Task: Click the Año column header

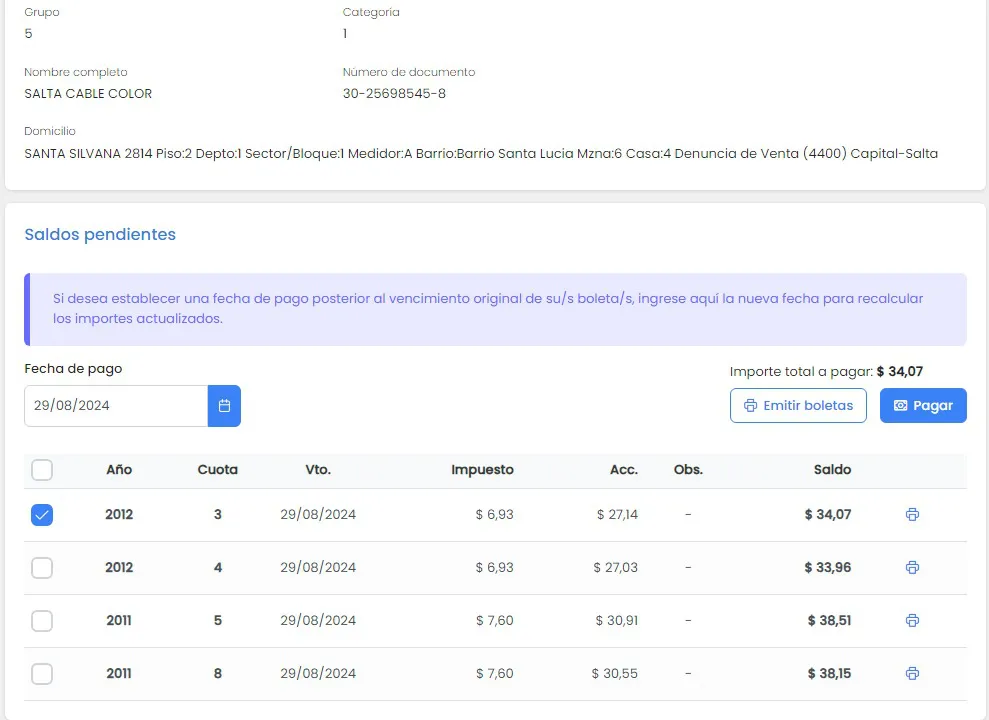Action: coord(119,470)
